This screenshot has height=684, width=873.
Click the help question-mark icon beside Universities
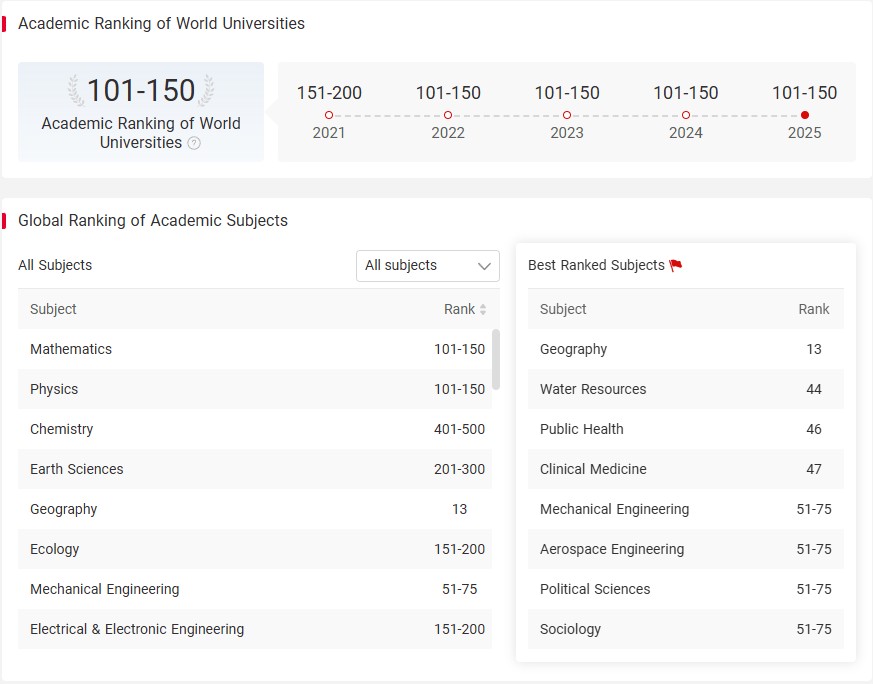[194, 143]
